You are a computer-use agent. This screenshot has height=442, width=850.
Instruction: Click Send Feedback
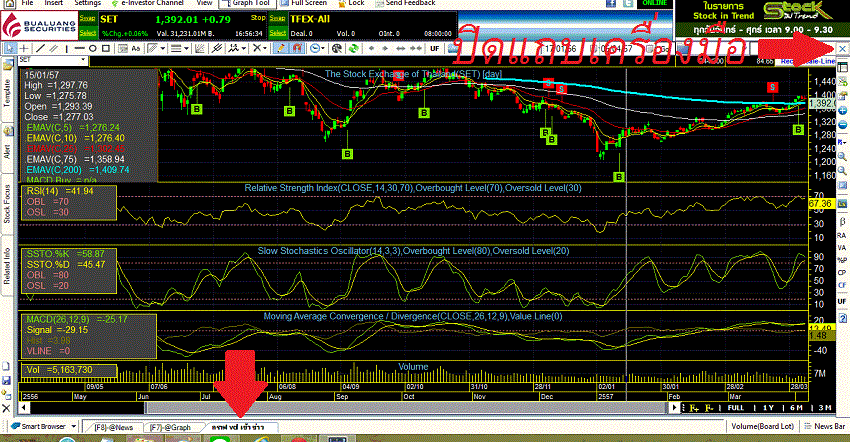point(405,3)
